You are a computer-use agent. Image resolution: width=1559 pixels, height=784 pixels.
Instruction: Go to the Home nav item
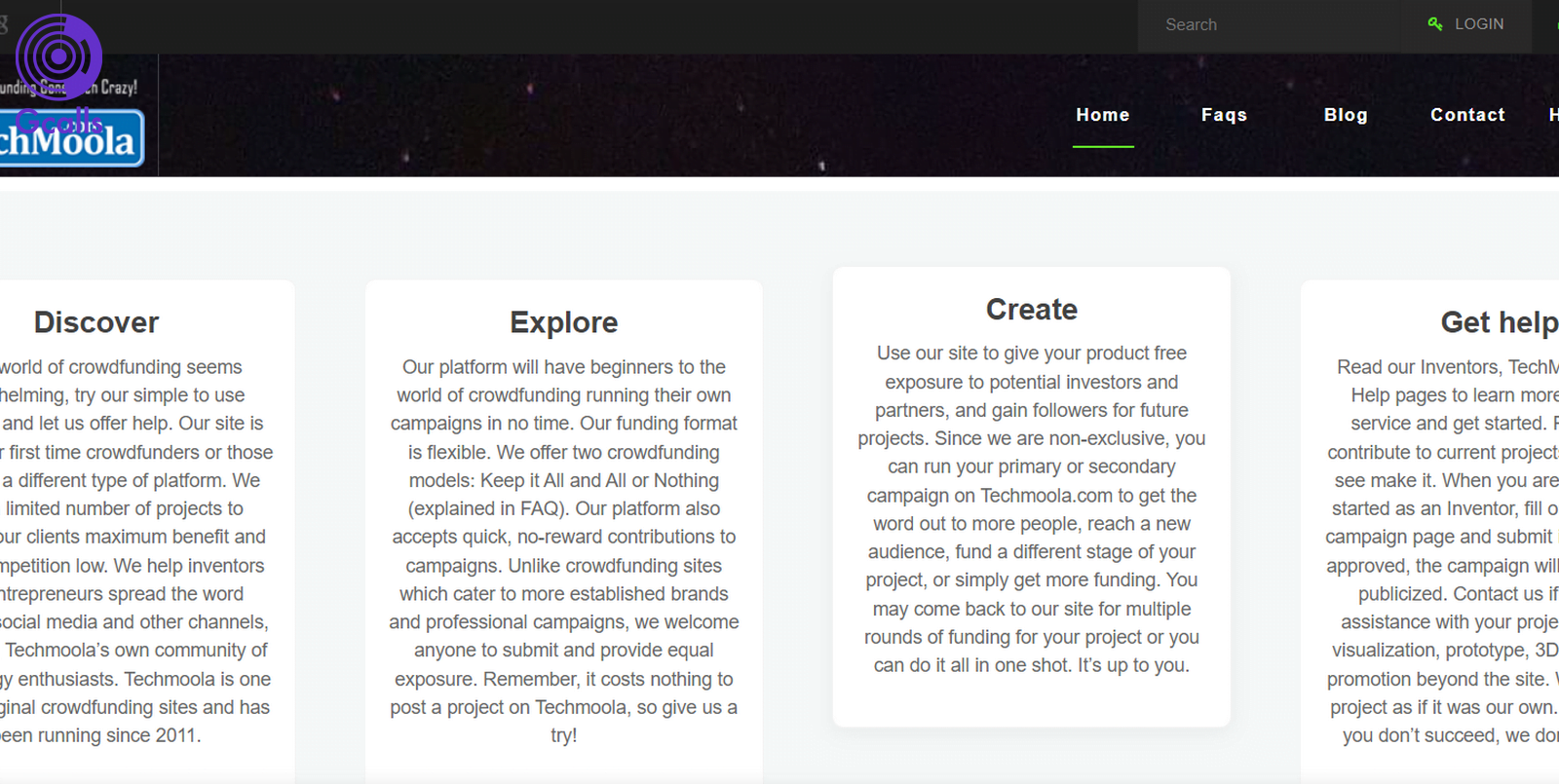tap(1102, 115)
